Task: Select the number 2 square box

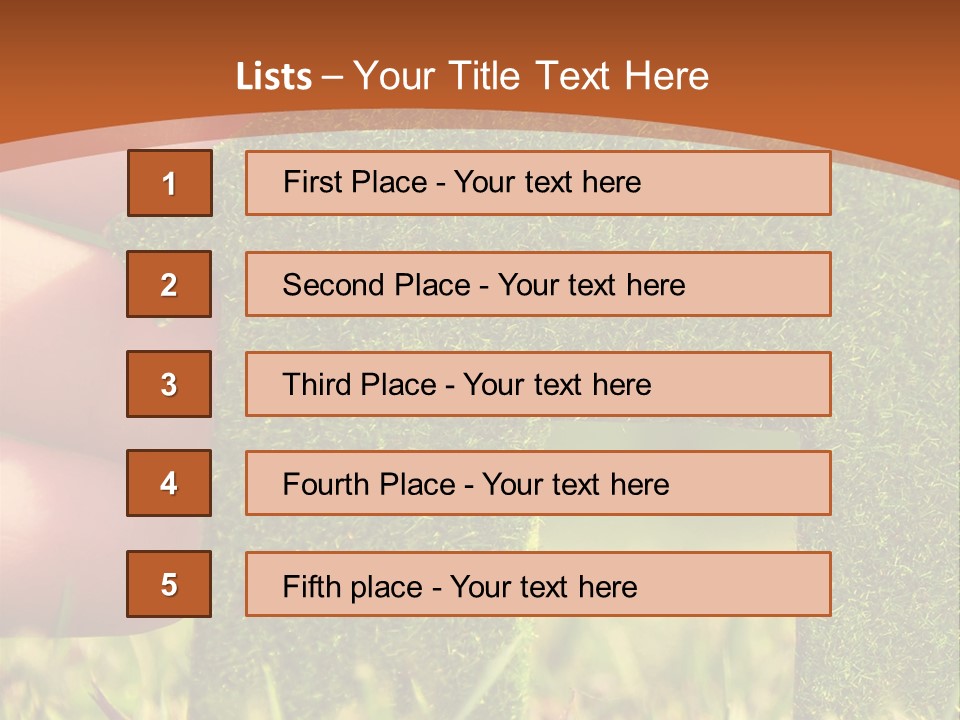Action: tap(169, 284)
